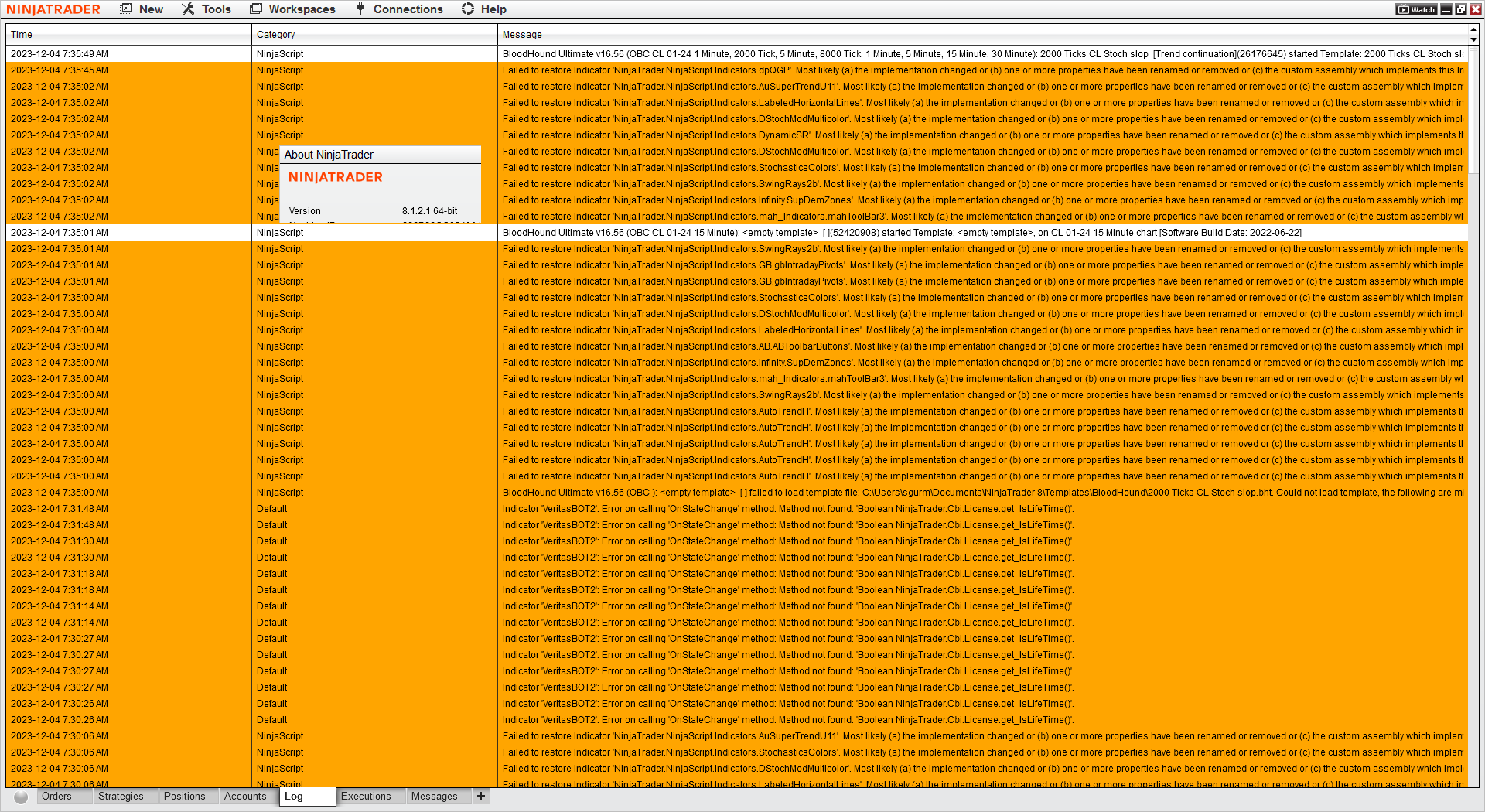Image resolution: width=1485 pixels, height=812 pixels.
Task: Select Infinity.SupDemZones message at 7:35:02 AM
Action: [983, 200]
